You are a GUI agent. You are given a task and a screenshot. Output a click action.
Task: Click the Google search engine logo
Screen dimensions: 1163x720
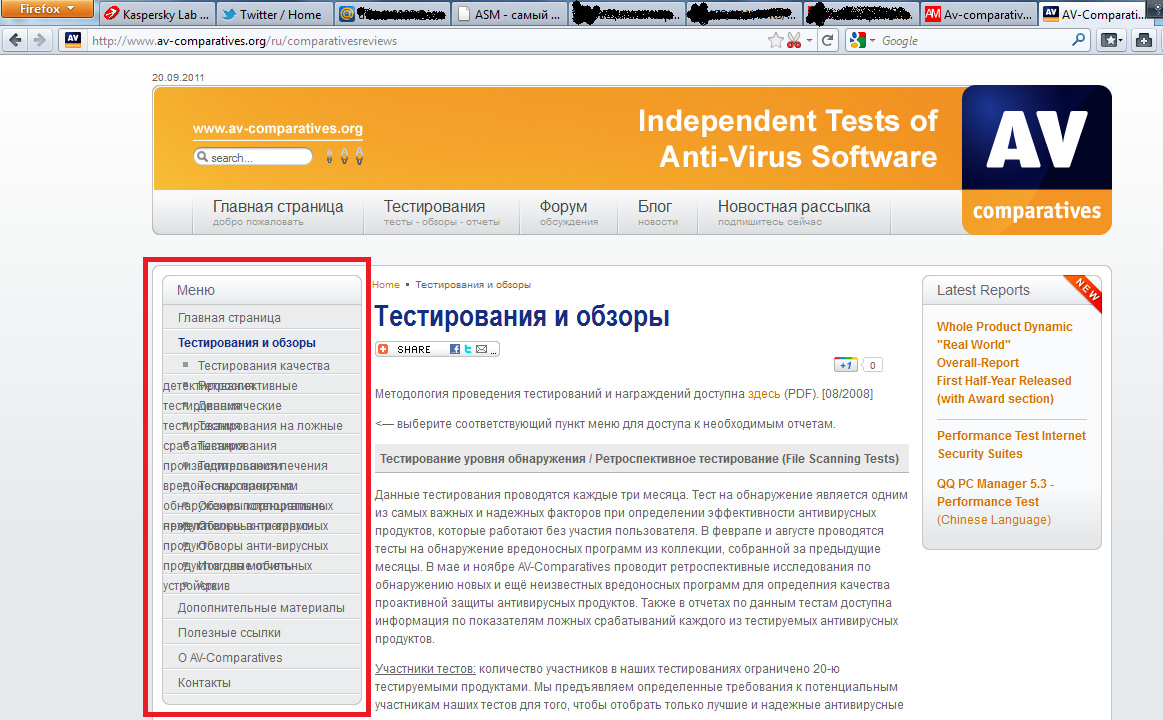coord(857,40)
